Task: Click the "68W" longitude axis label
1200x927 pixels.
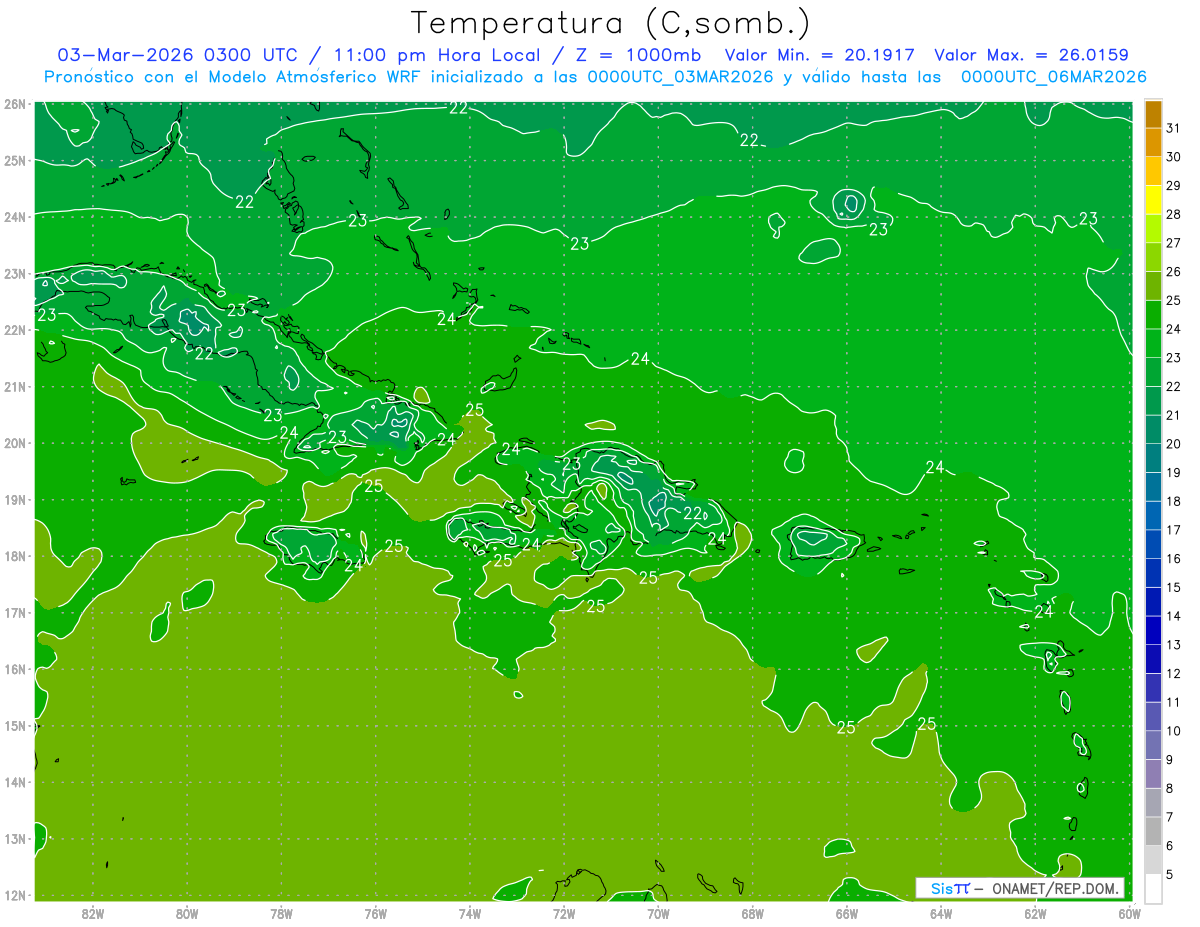Action: [753, 913]
